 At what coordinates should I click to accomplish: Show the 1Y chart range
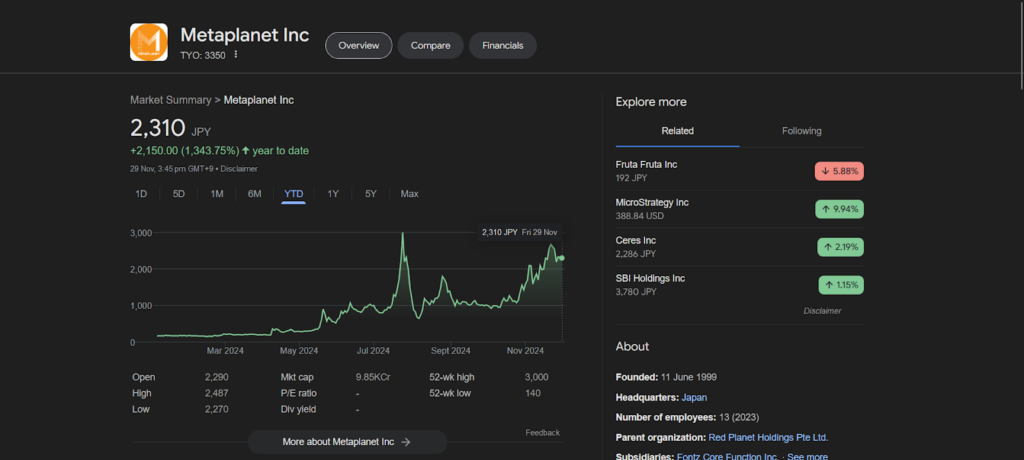pyautogui.click(x=333, y=194)
